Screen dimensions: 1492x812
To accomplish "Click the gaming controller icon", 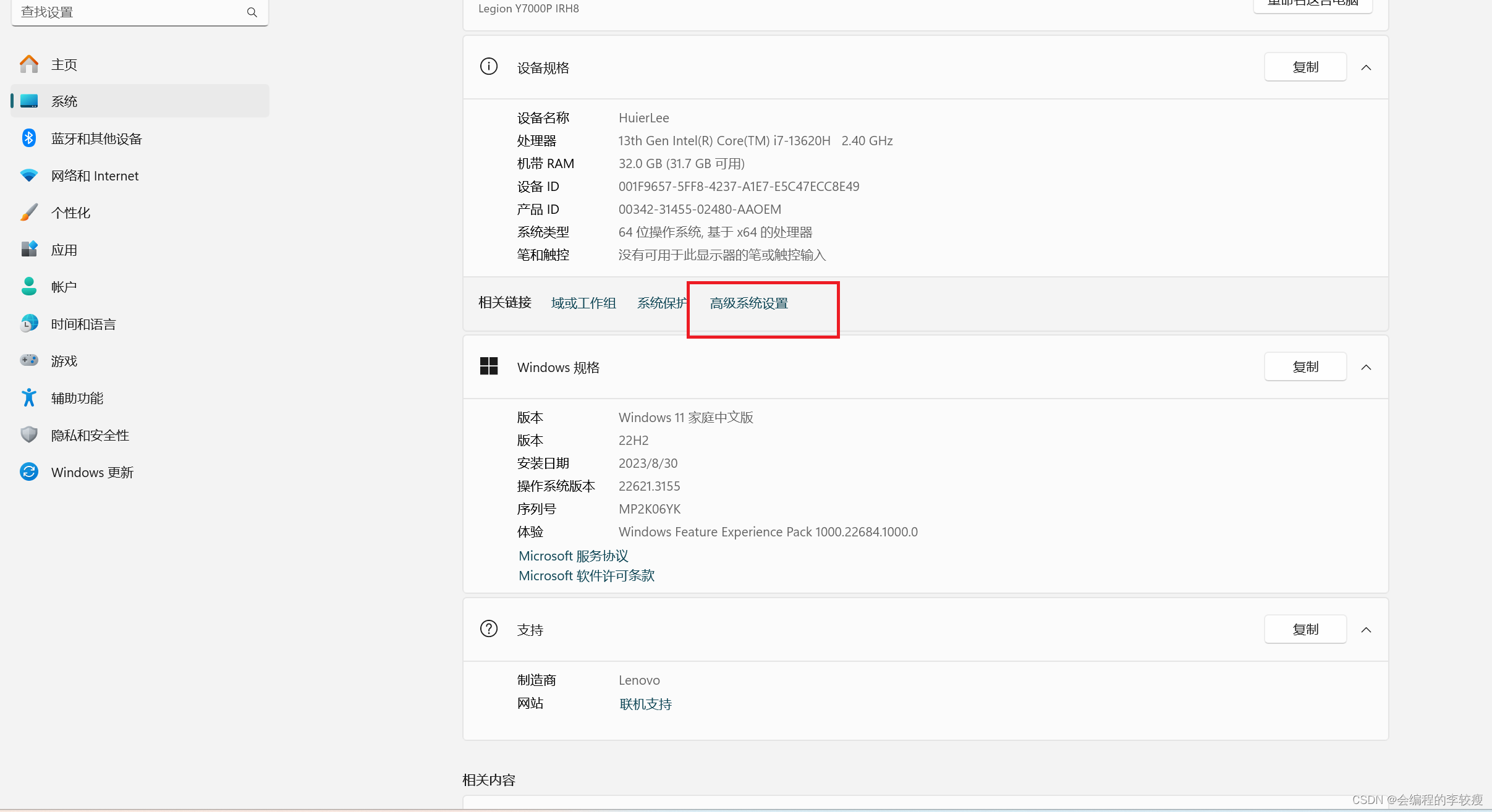I will pyautogui.click(x=29, y=360).
